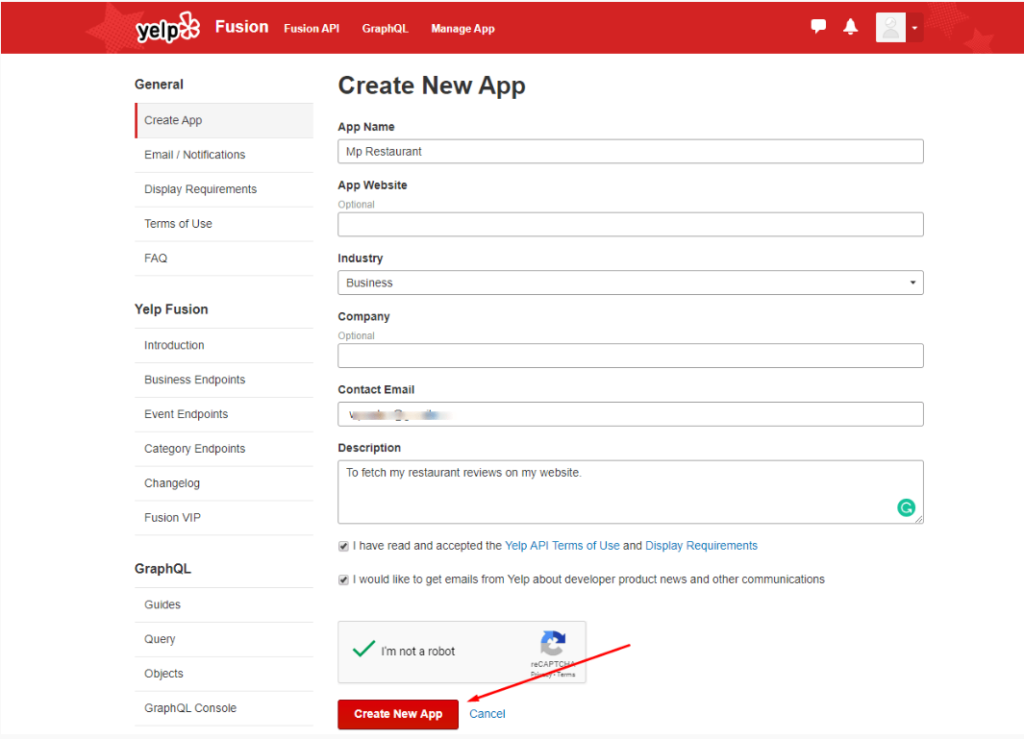The height and width of the screenshot is (739, 1024).
Task: Focus the Description text area
Action: coord(630,492)
